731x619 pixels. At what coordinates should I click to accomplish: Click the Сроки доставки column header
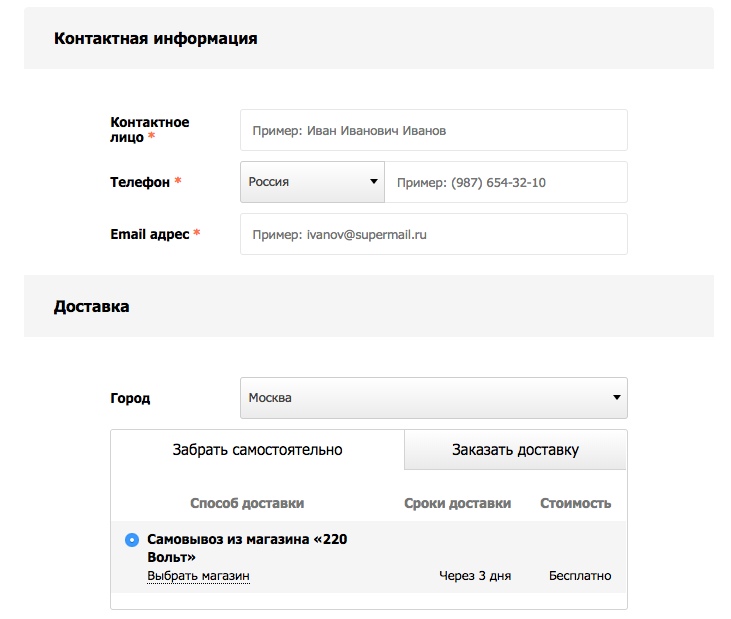tap(457, 503)
